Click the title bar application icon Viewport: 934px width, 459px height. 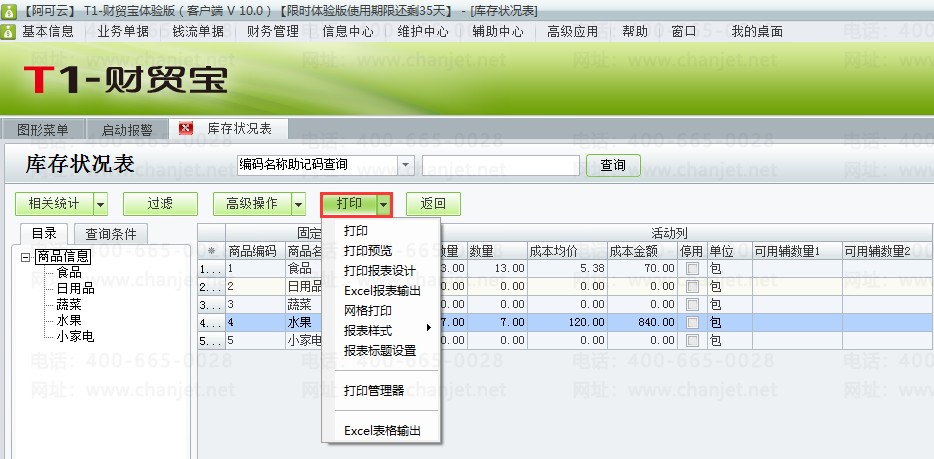[8, 11]
